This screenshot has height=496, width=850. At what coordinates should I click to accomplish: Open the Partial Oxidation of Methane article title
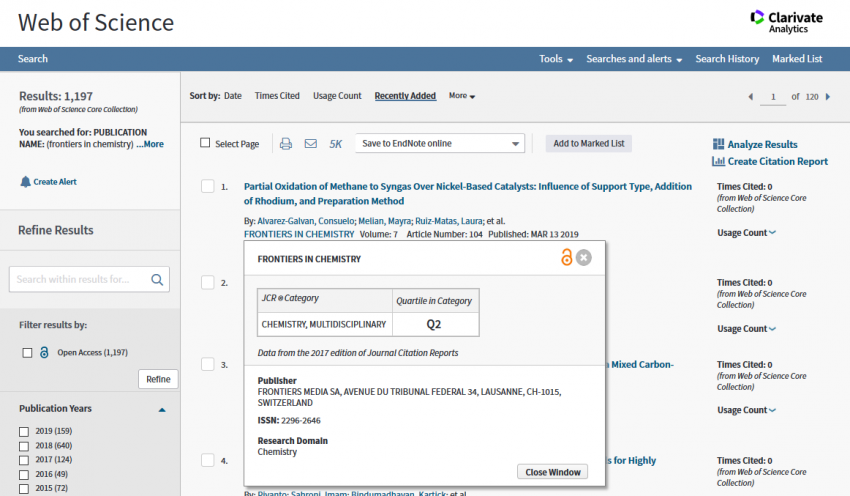click(468, 194)
